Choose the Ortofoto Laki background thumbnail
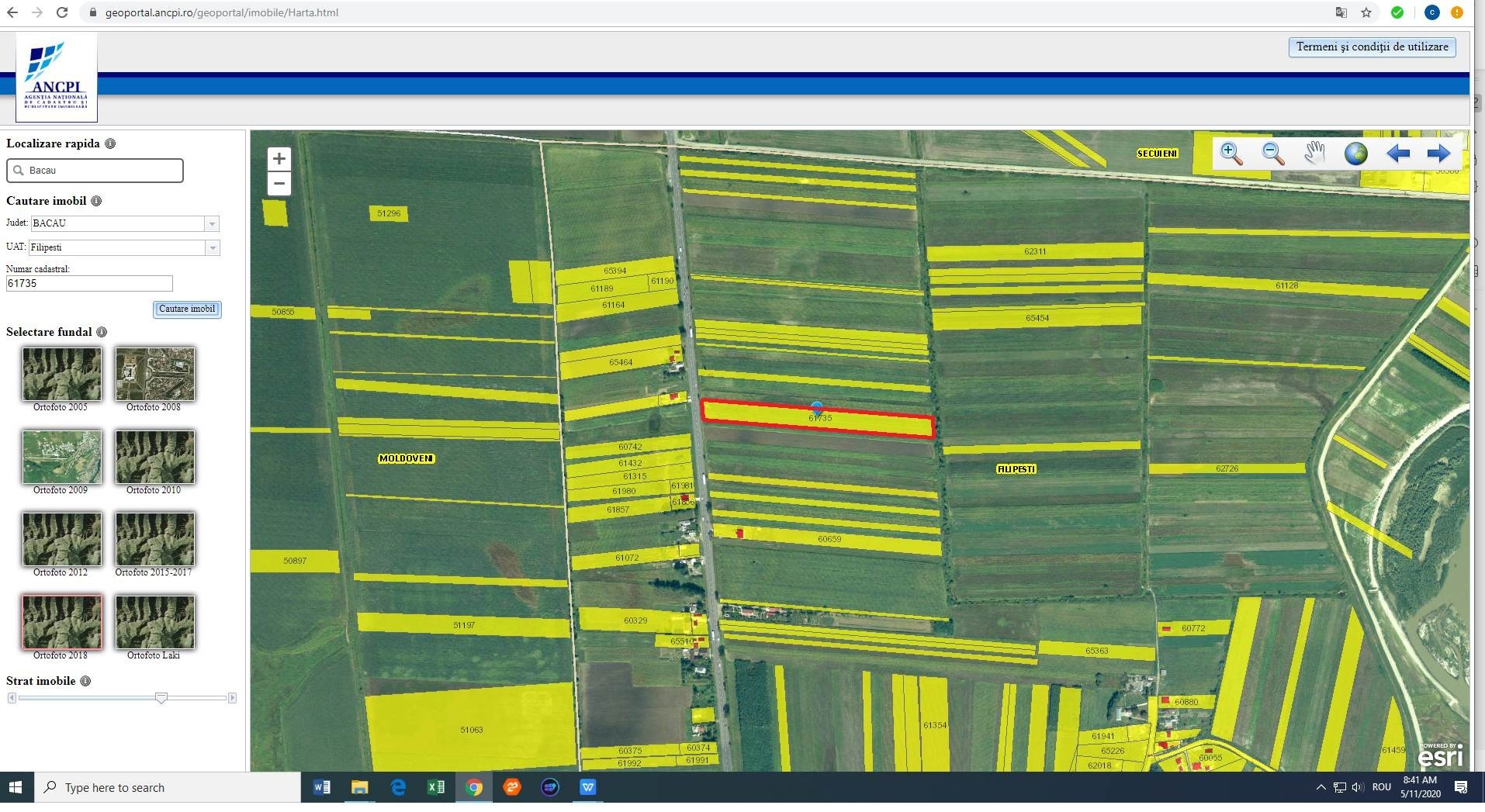Viewport: 1485px width, 812px height. click(155, 622)
